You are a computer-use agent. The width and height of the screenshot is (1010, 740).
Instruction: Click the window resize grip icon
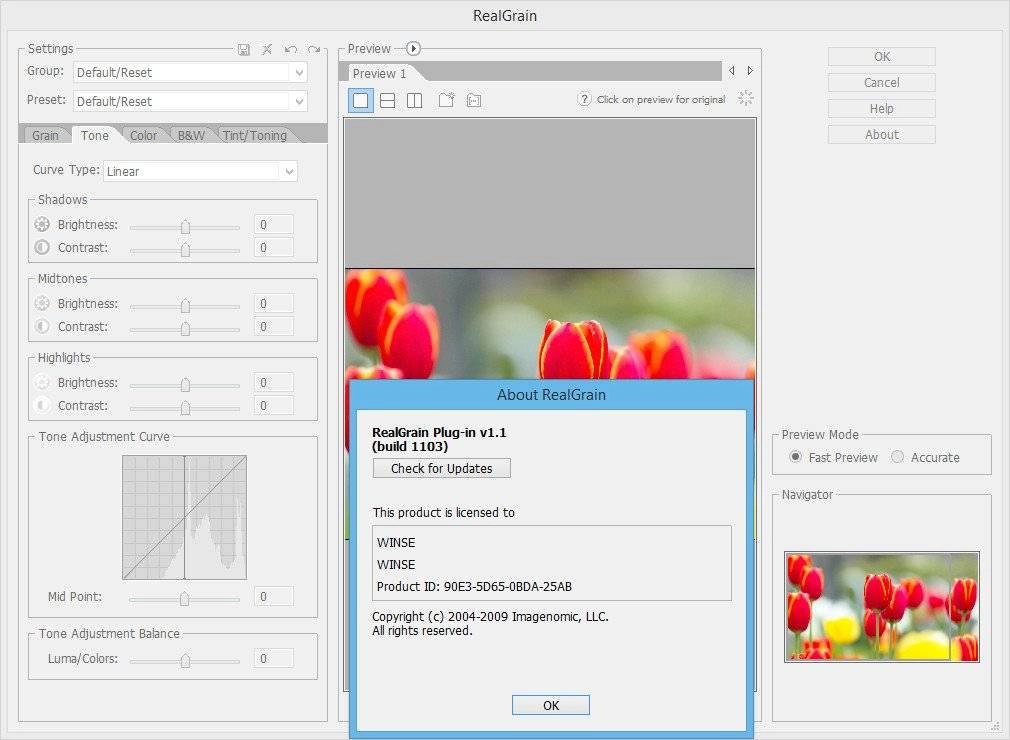[x=996, y=726]
